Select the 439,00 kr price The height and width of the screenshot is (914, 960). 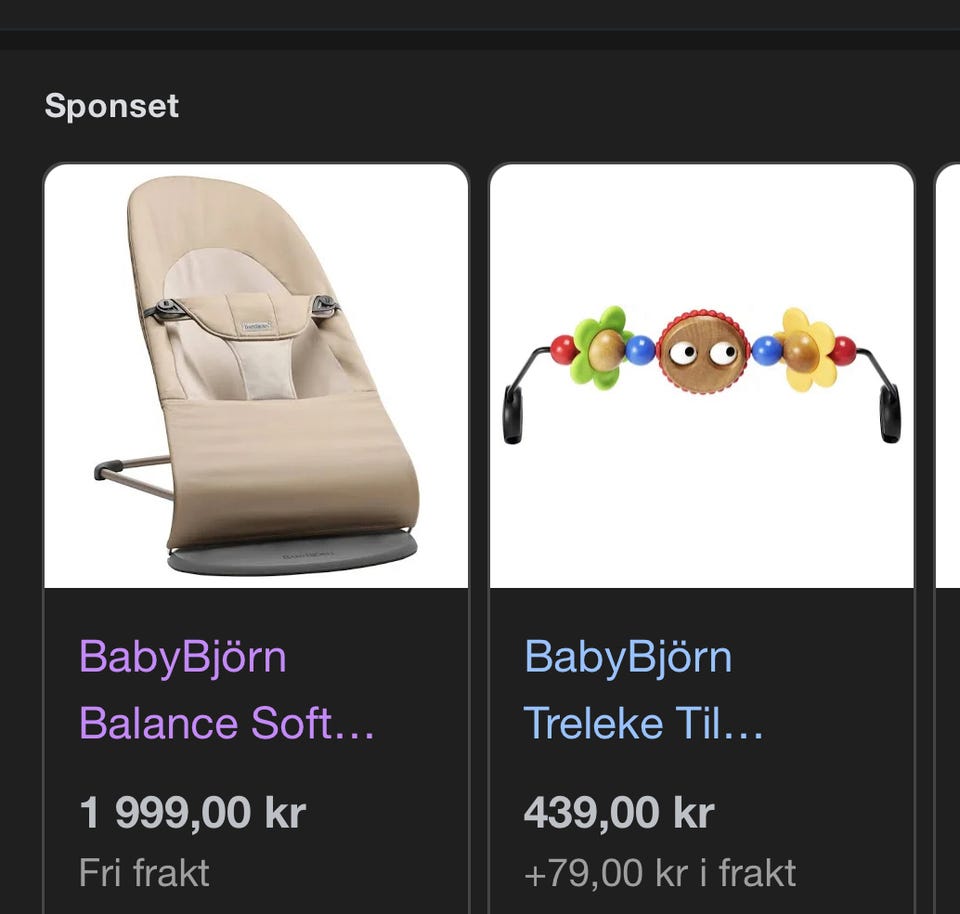coord(619,813)
